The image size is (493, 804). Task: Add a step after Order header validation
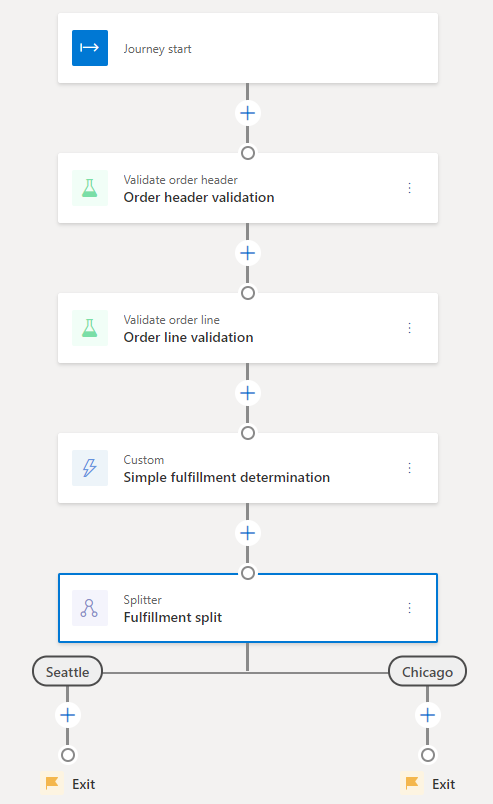click(x=248, y=253)
